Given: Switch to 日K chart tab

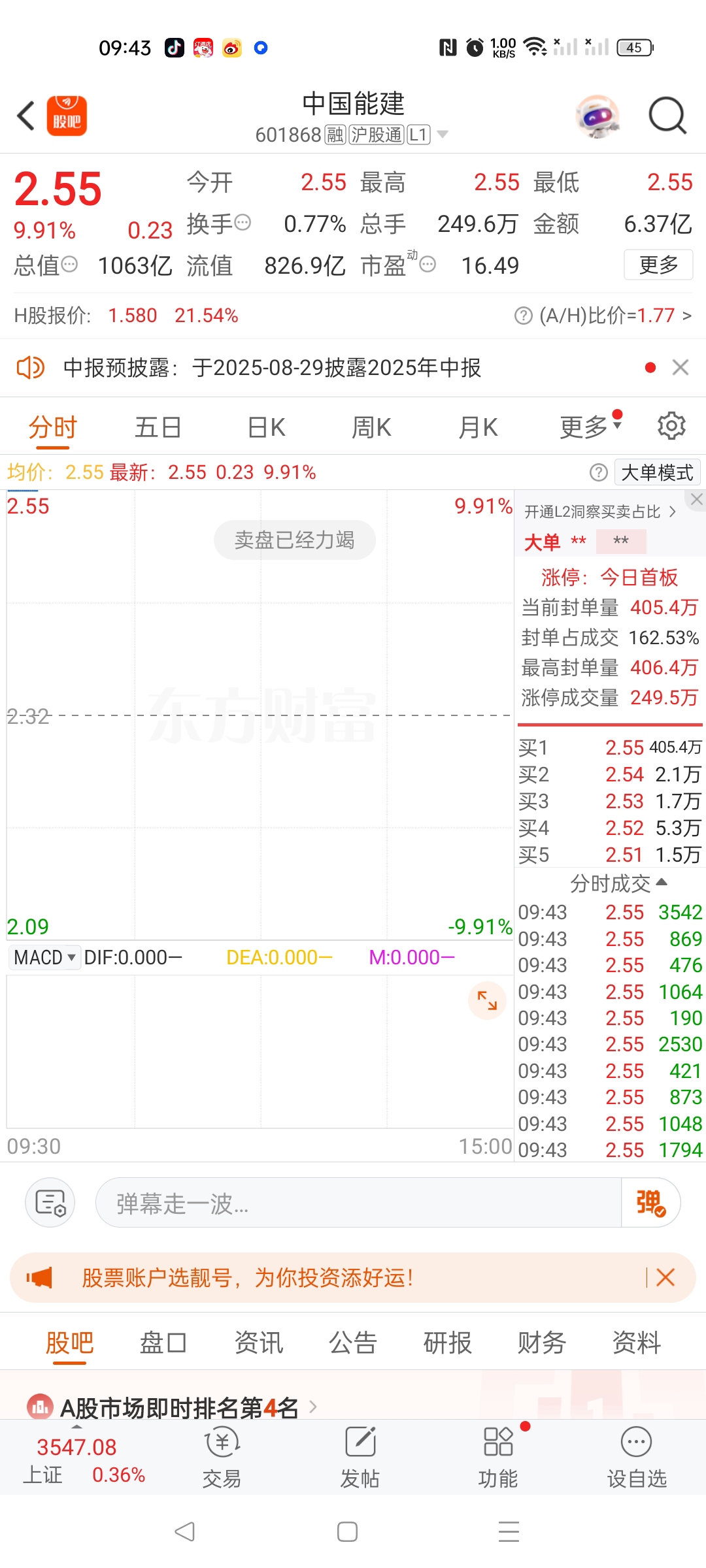Looking at the screenshot, I should [x=267, y=428].
